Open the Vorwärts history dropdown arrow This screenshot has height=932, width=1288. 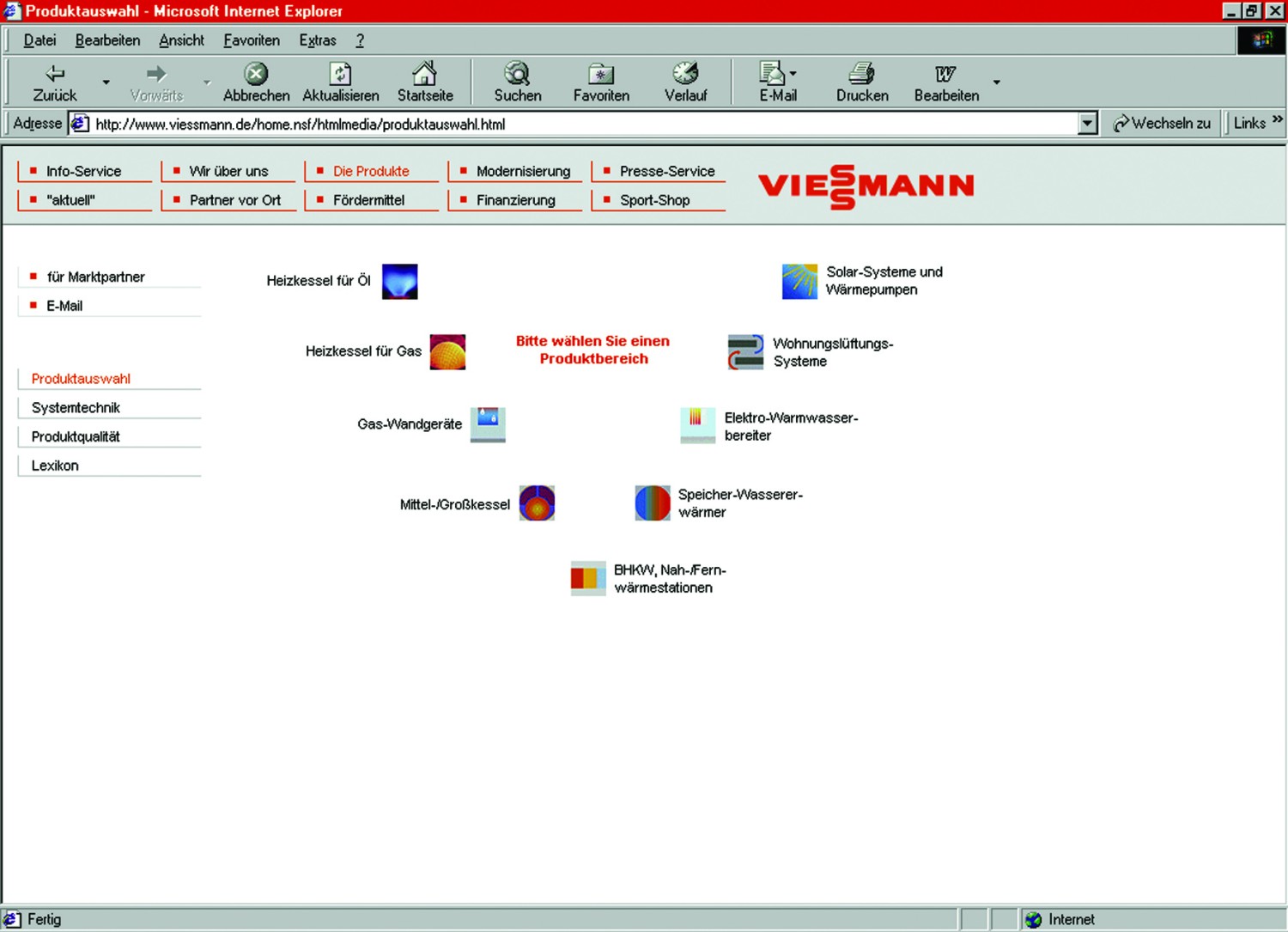207,82
